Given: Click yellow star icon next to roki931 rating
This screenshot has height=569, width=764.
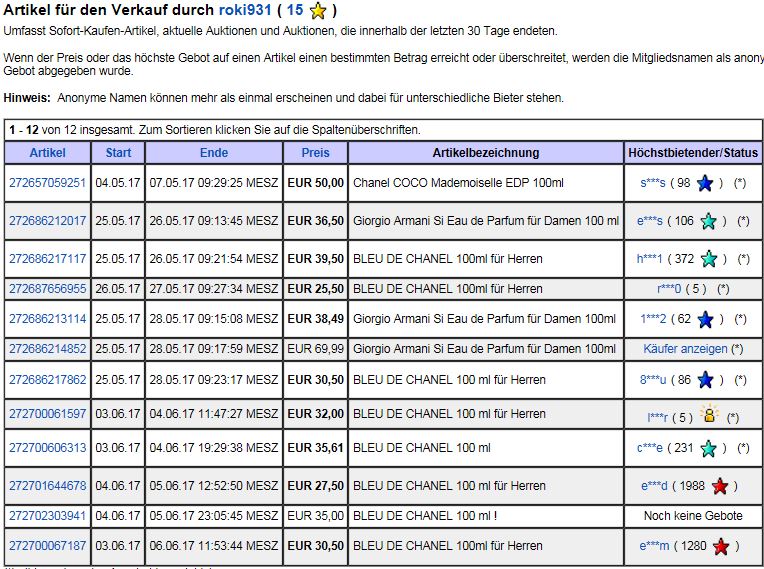Looking at the screenshot, I should [x=318, y=11].
